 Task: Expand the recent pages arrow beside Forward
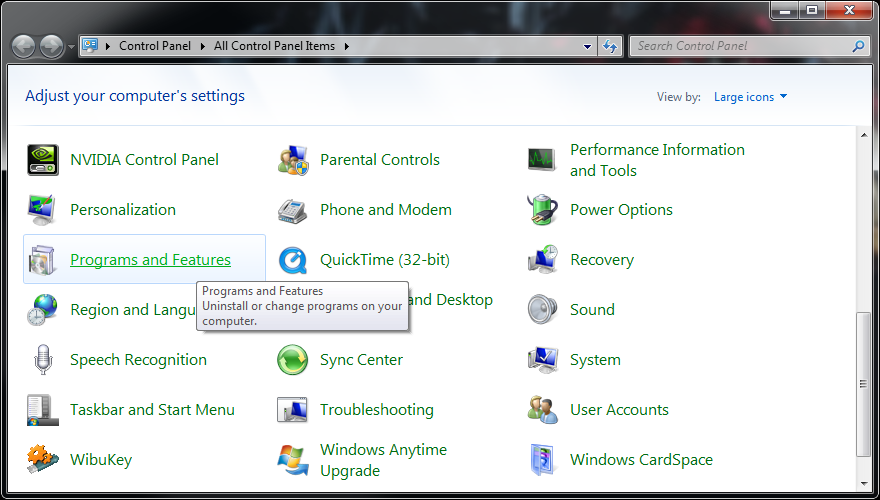tap(71, 47)
